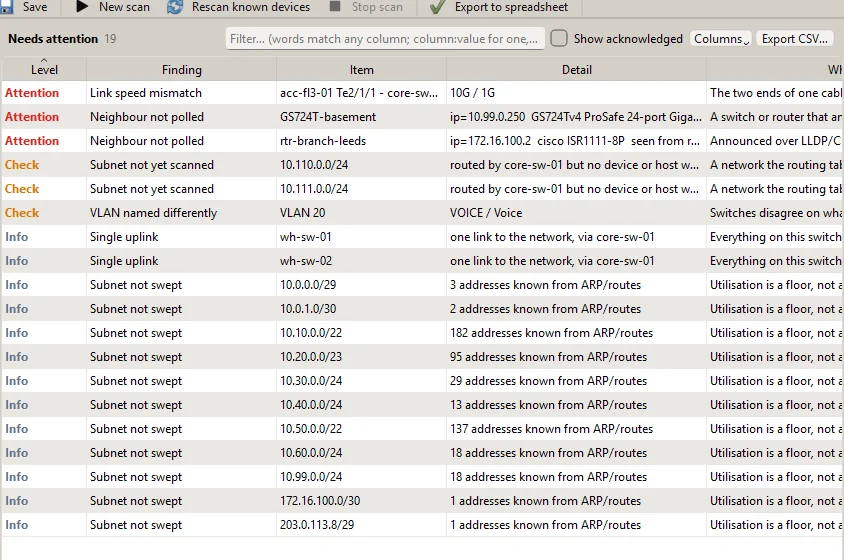
Task: Click the ip=172.16.100.2 cisco ISR1111-8P detail
Action: pos(575,141)
